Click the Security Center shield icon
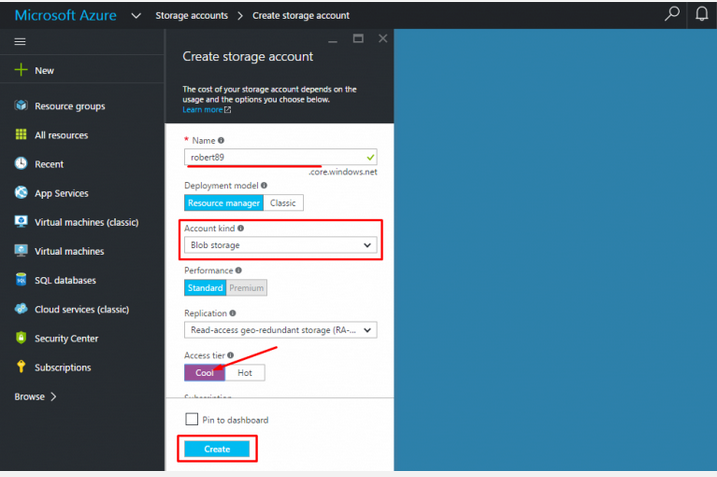Viewport: 717px width, 477px height. tap(21, 338)
